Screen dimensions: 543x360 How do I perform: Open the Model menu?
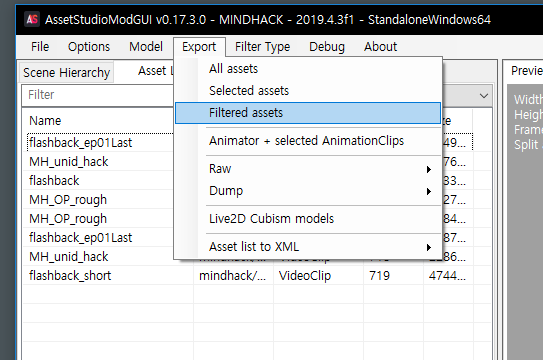[146, 47]
